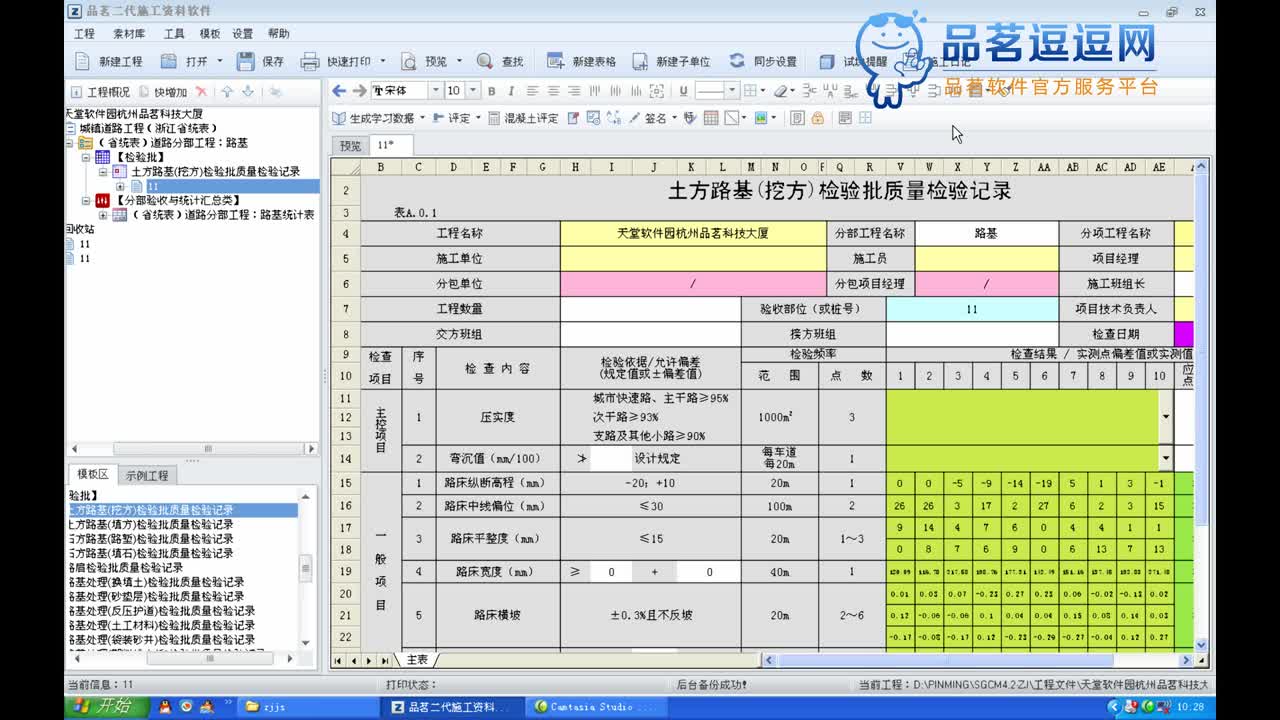The image size is (1280, 720).
Task: Select 土方路基(填方)检验批质量检验记录 template
Action: click(150, 524)
